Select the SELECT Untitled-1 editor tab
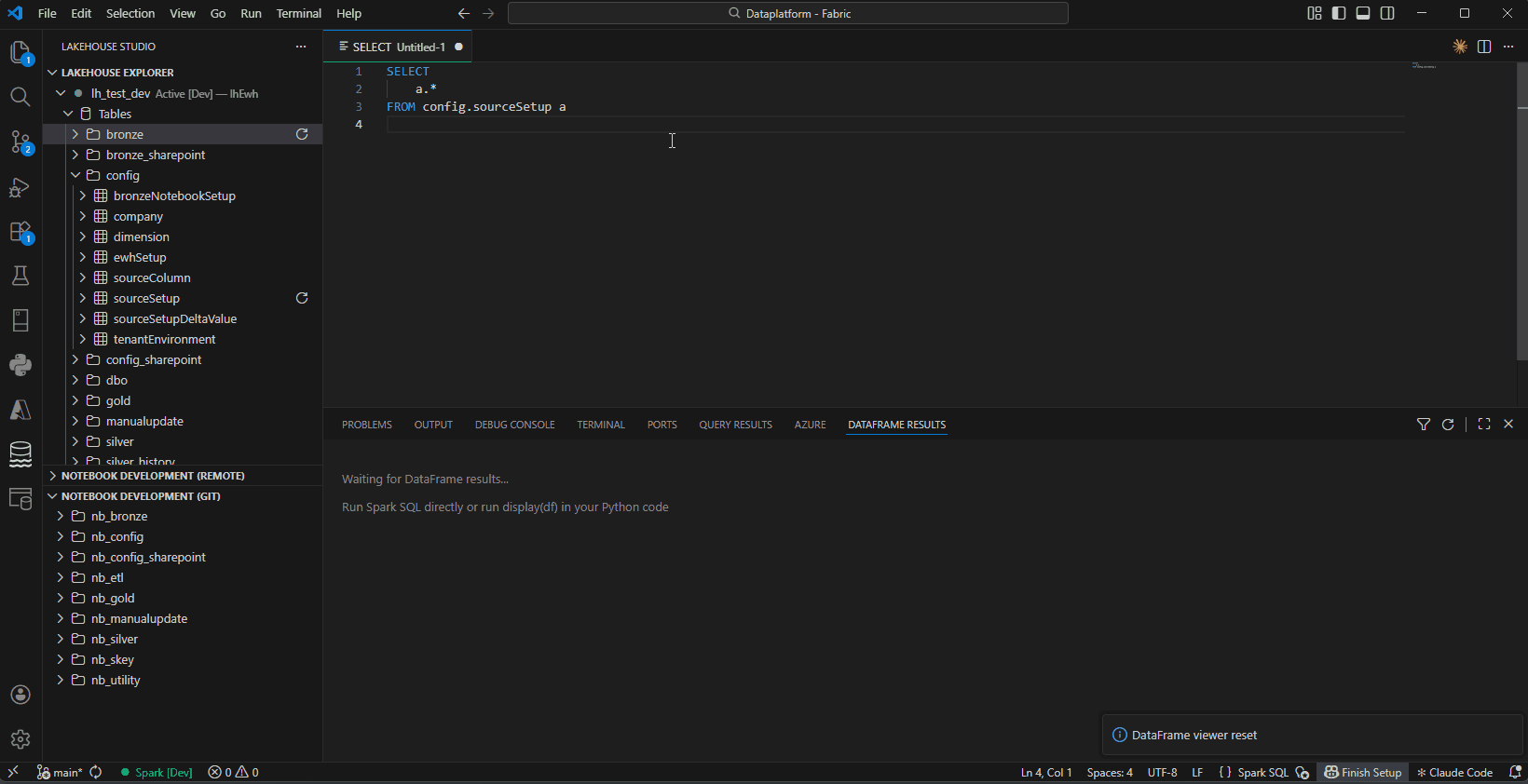The height and width of the screenshot is (784, 1528). pos(399,47)
